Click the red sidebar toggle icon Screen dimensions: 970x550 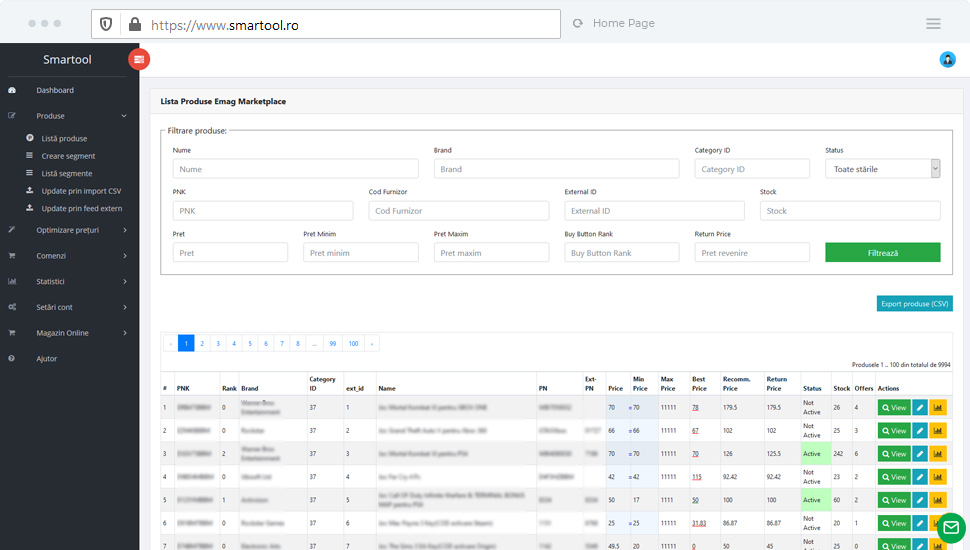pos(139,60)
